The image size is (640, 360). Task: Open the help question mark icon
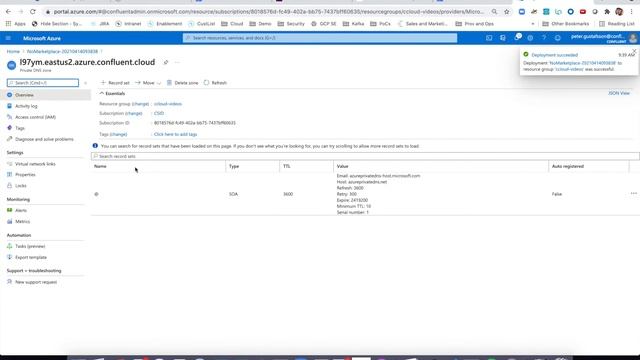pos(544,38)
